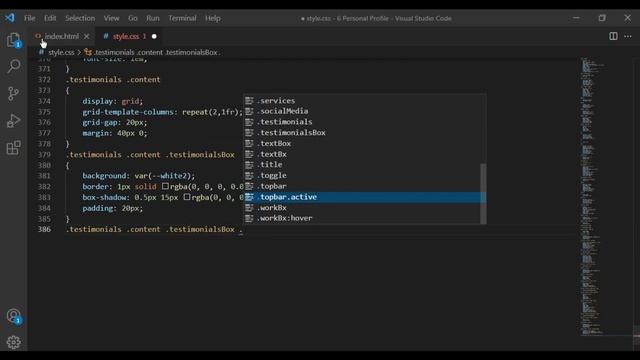Choose the highlighted .topbar.active suggestion
This screenshot has height=360, width=640.
click(x=365, y=197)
